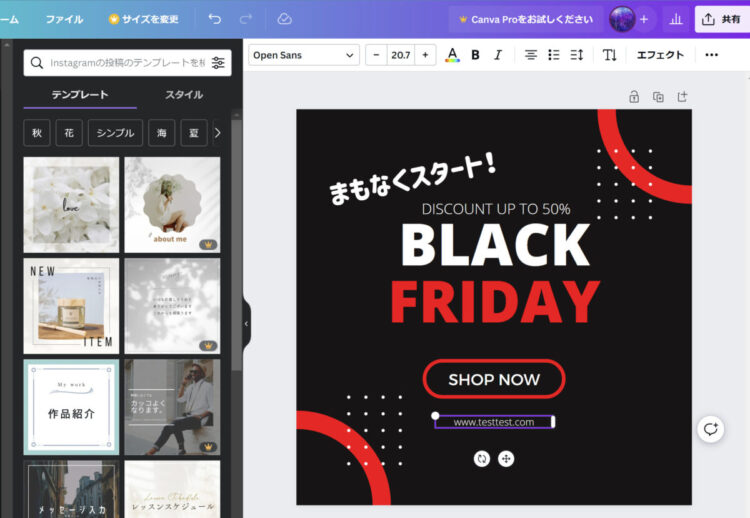Collapse the side panel arrow
The width and height of the screenshot is (750, 518).
246,324
